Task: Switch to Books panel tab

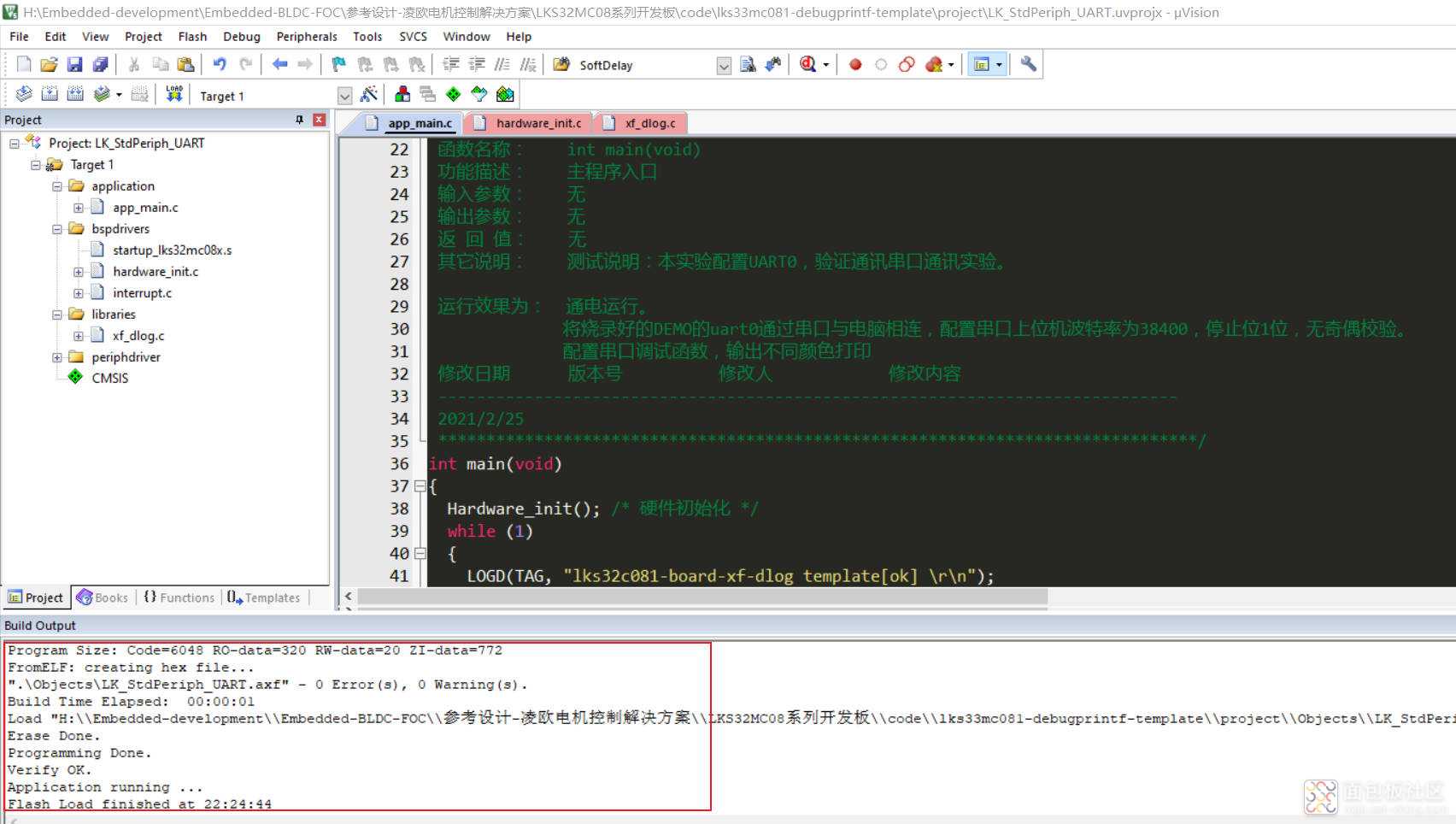Action: 103,597
